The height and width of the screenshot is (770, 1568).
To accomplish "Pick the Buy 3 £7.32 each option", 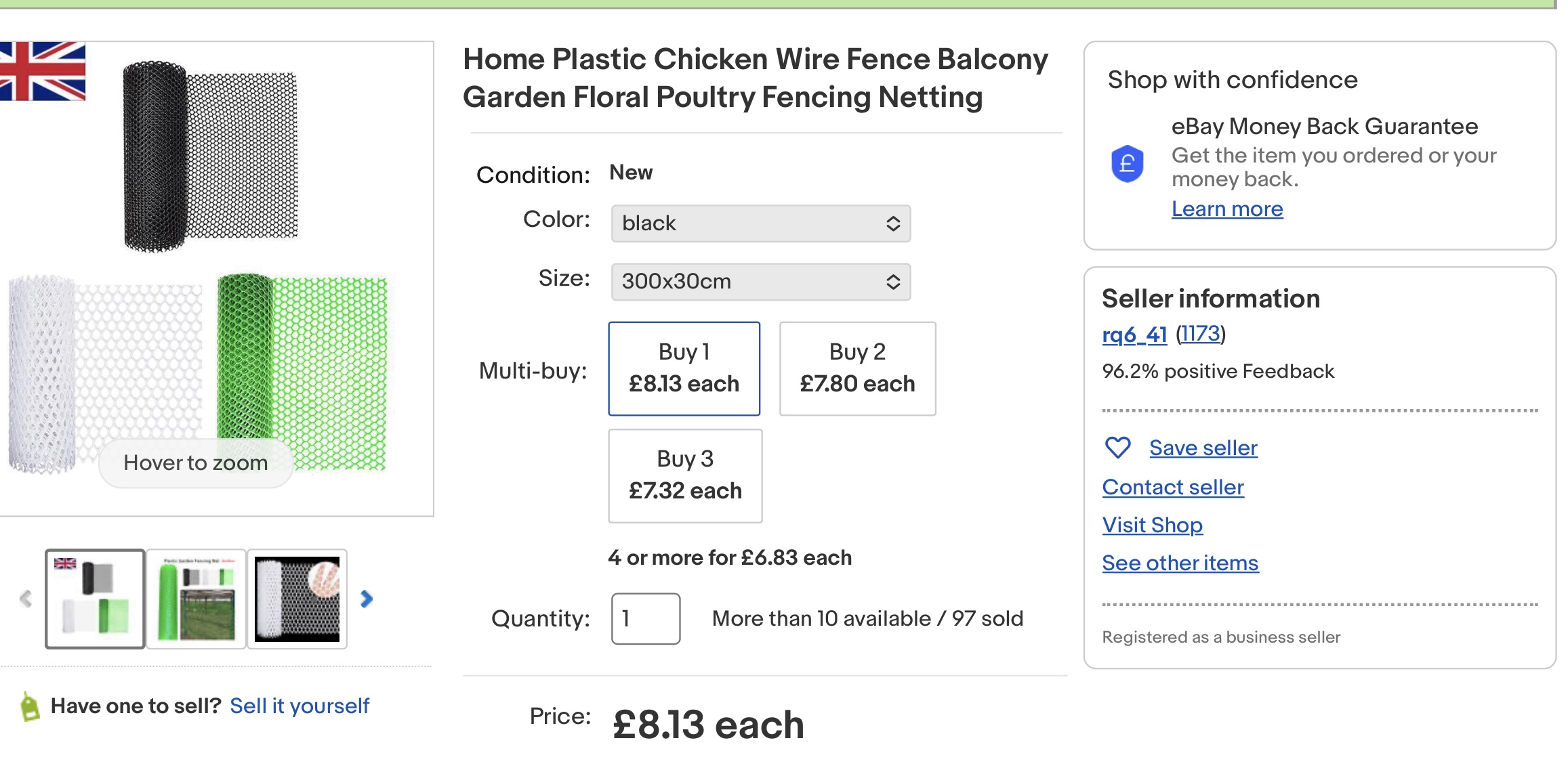I will click(685, 475).
